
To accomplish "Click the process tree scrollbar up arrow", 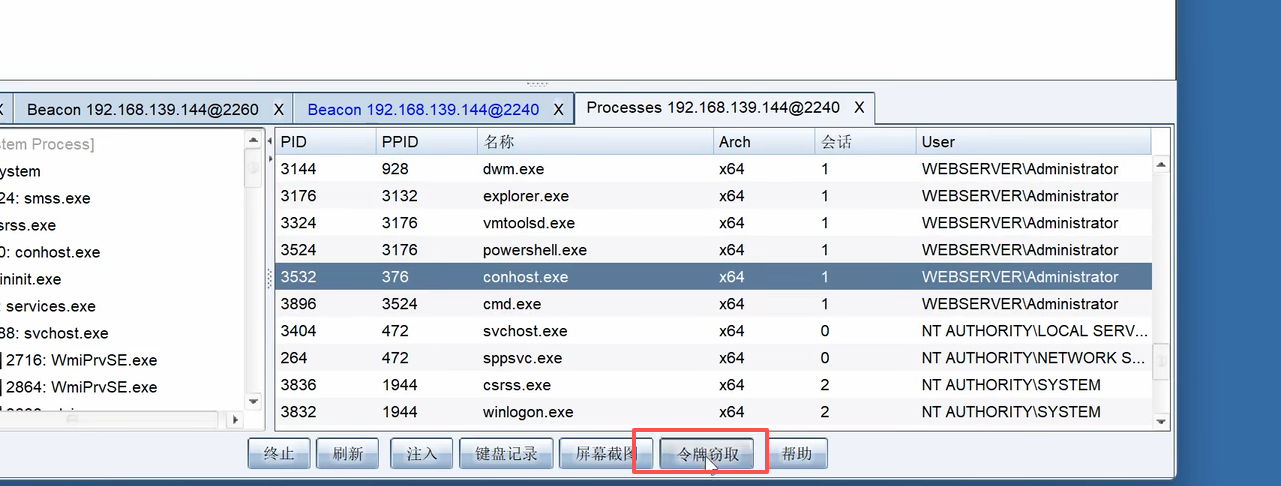I will tap(253, 140).
